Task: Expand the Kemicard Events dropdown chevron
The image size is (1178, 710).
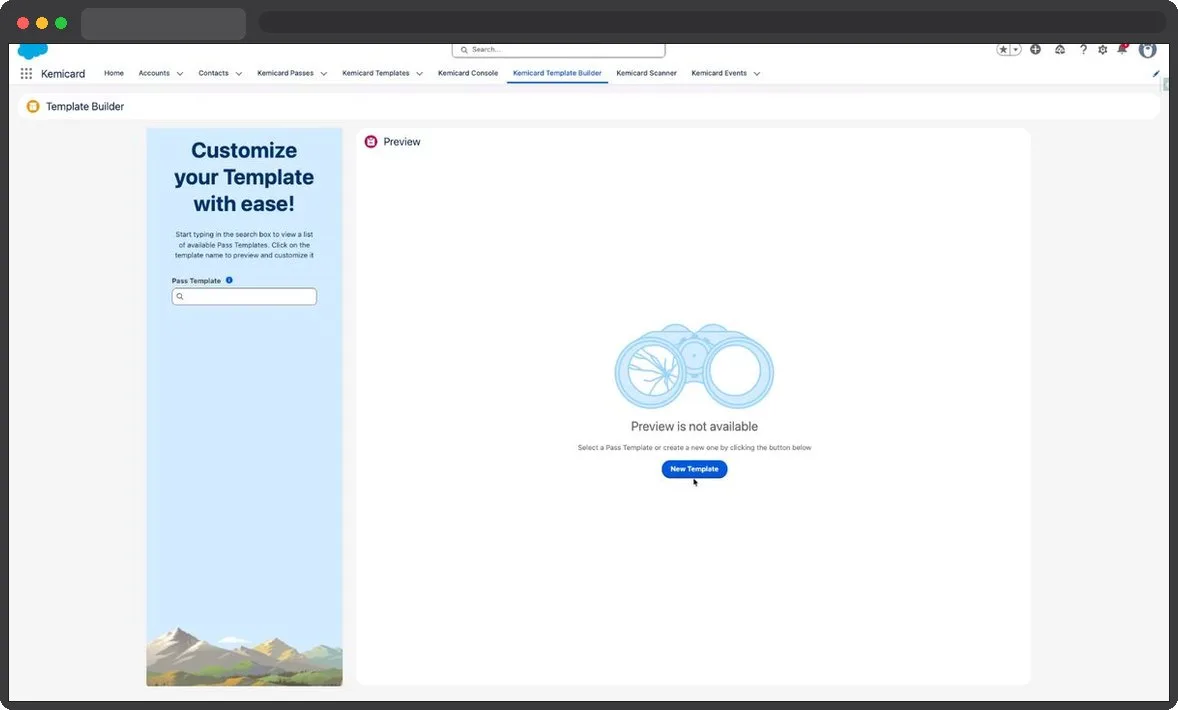Action: pyautogui.click(x=757, y=74)
